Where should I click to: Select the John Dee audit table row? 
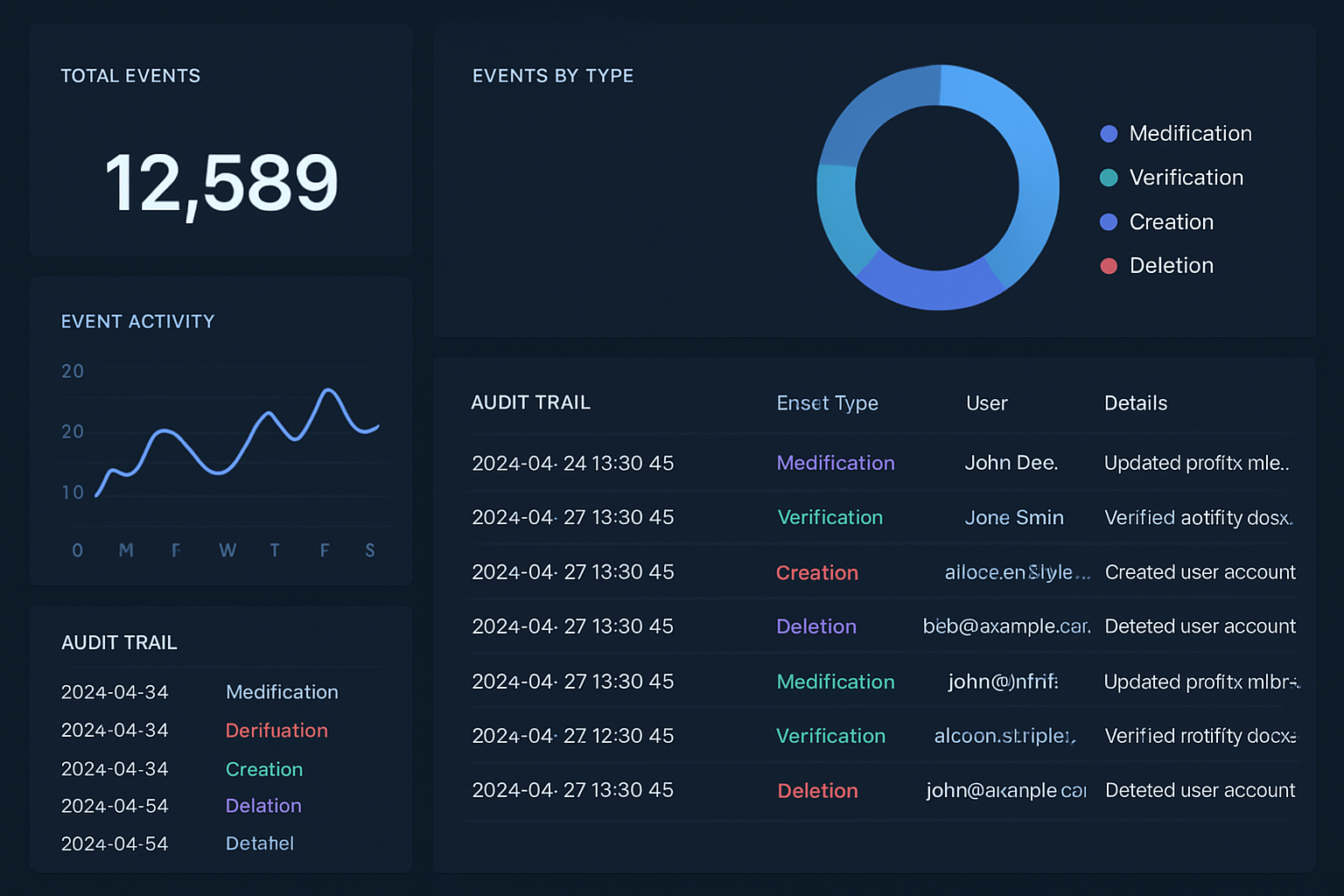875,463
